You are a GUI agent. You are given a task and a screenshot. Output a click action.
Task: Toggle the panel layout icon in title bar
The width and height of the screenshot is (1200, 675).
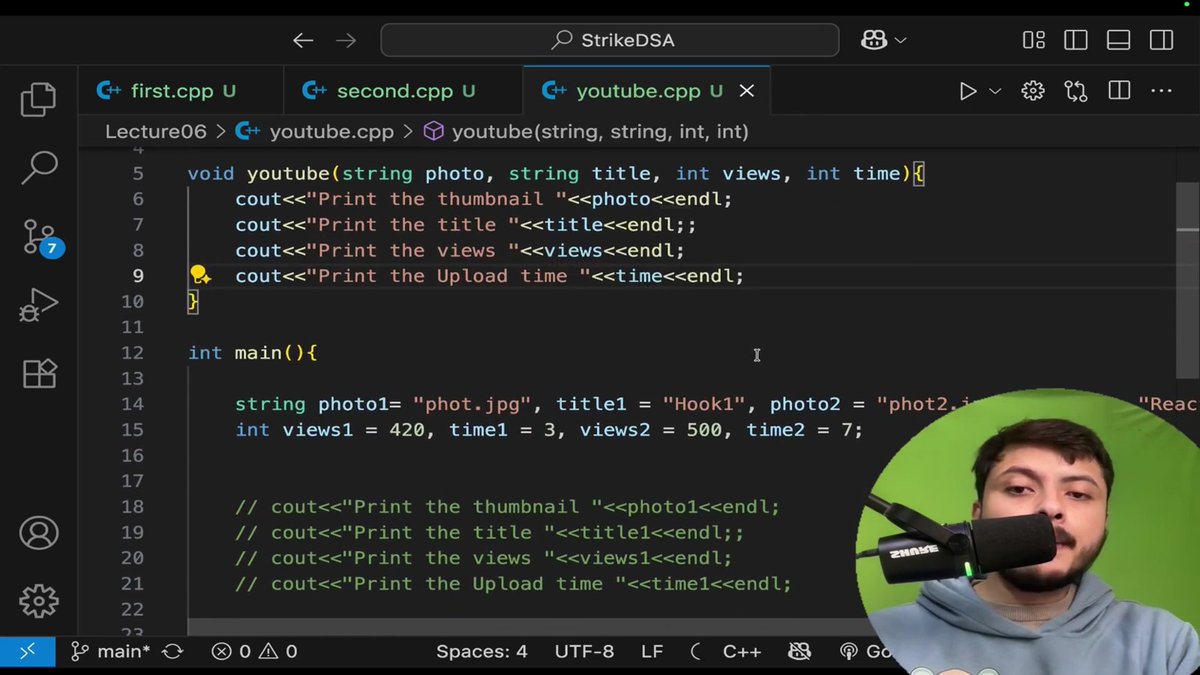1117,40
